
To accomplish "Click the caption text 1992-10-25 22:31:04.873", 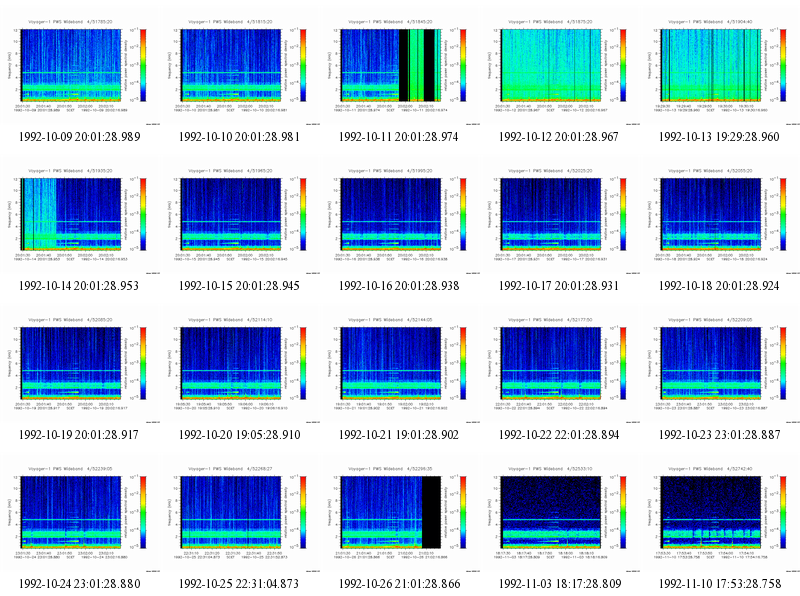I will tap(239, 584).
